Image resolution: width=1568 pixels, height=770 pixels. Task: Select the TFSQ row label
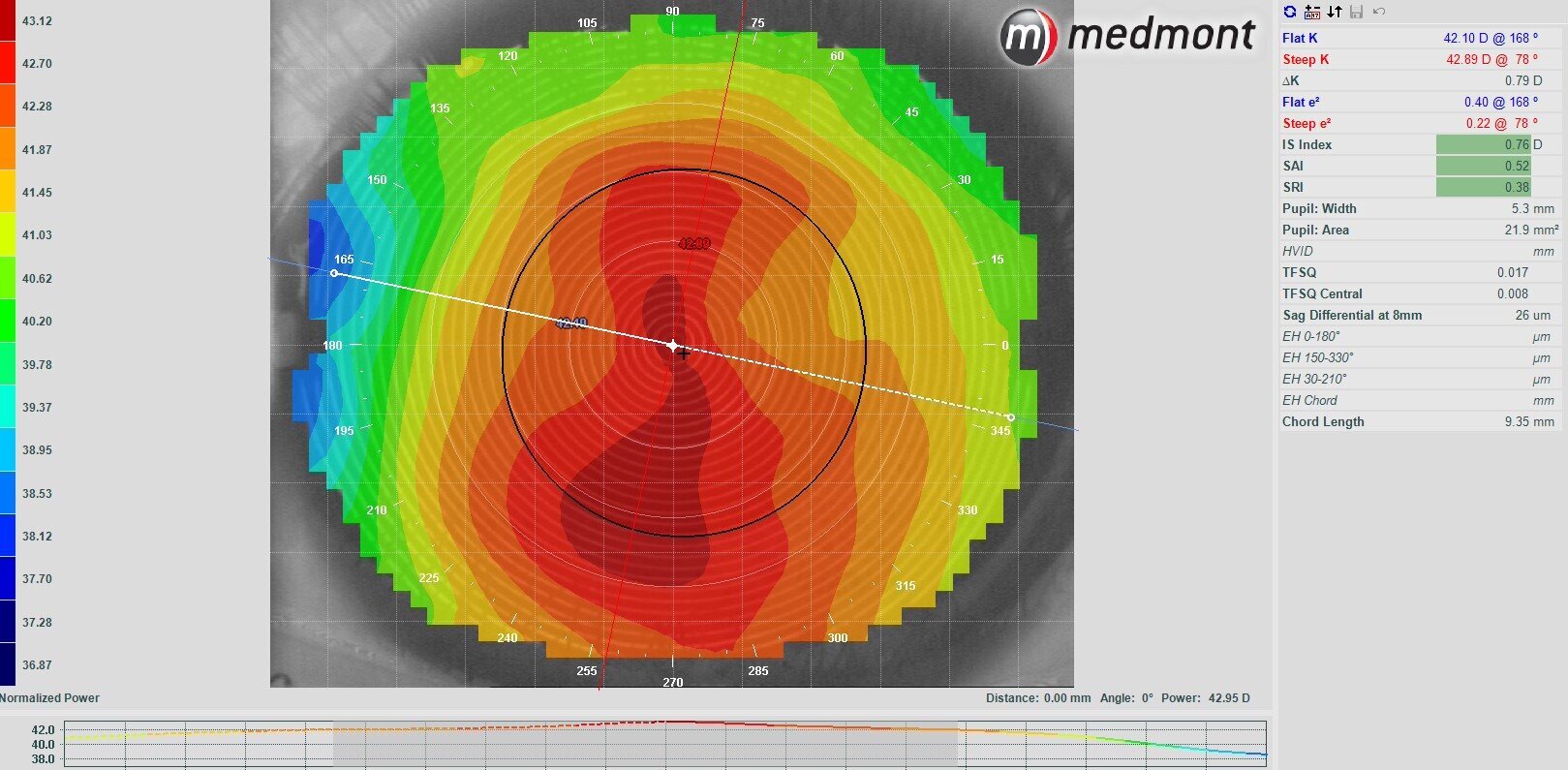pos(1299,272)
